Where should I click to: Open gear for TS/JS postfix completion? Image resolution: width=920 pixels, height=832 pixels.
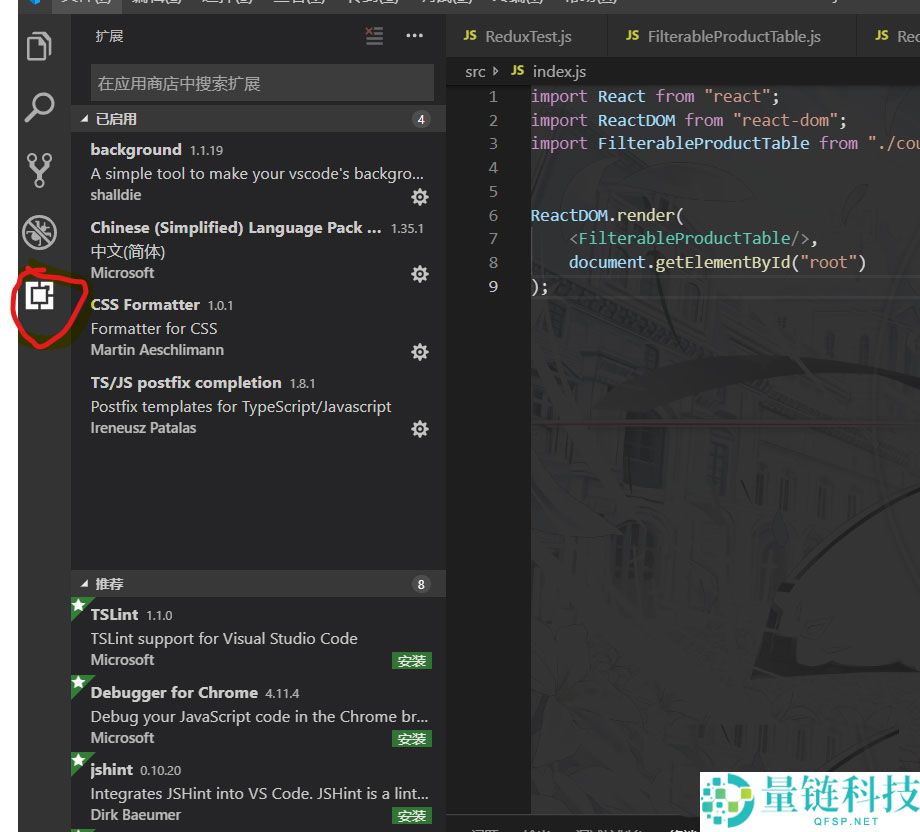click(420, 429)
